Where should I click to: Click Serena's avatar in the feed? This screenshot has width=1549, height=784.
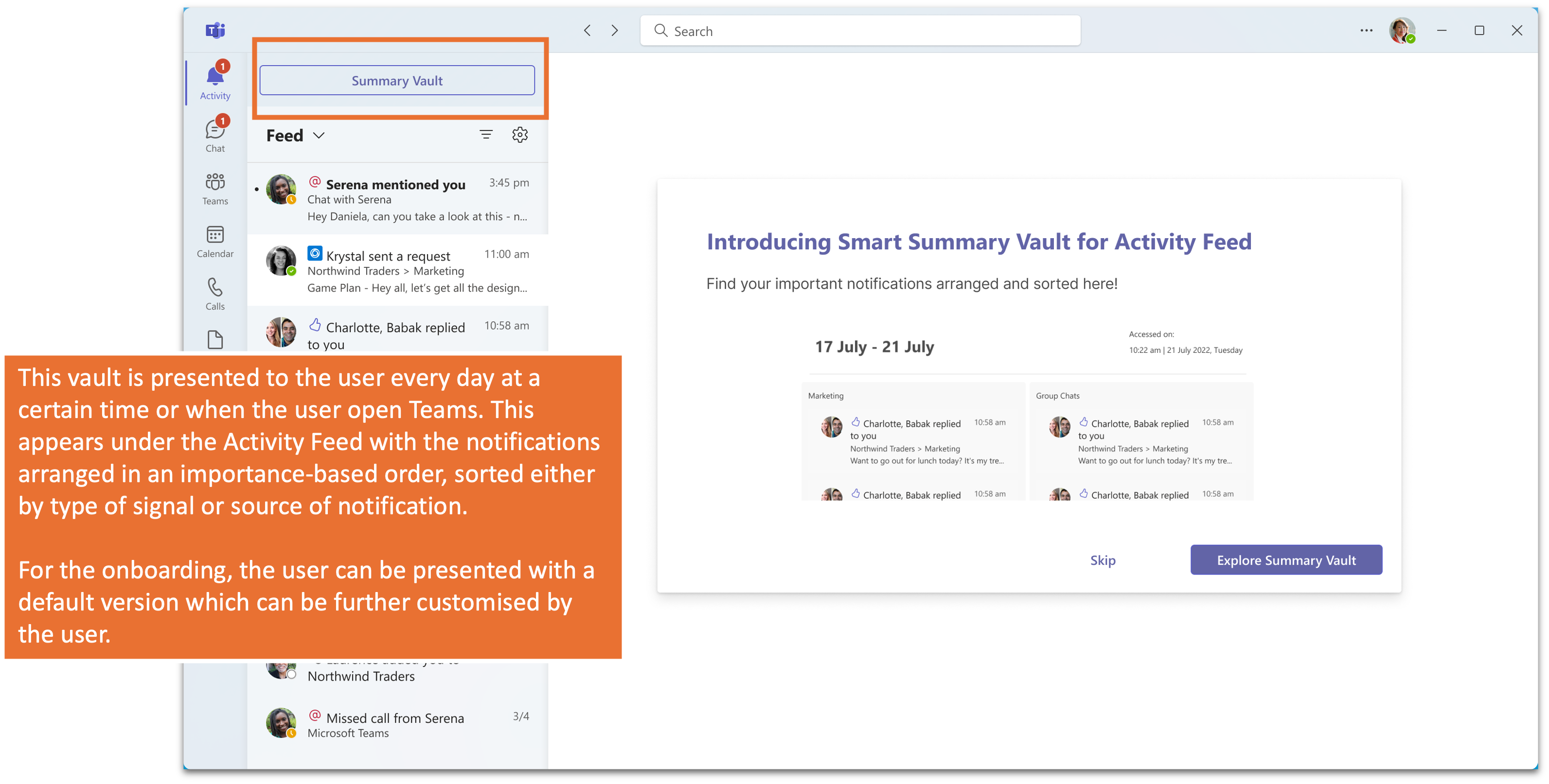pos(281,189)
